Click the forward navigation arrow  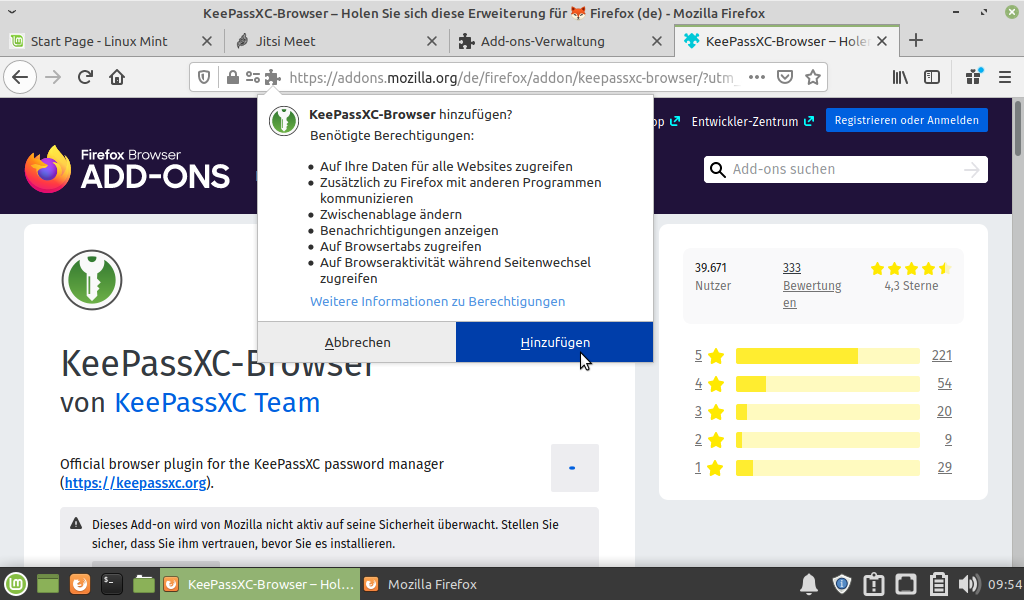point(53,78)
